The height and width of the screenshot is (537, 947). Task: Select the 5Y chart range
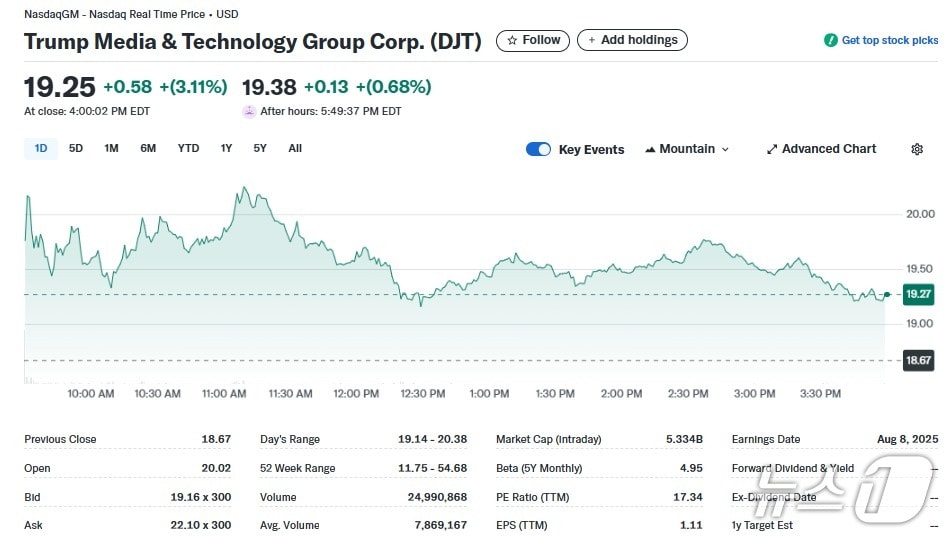point(260,149)
